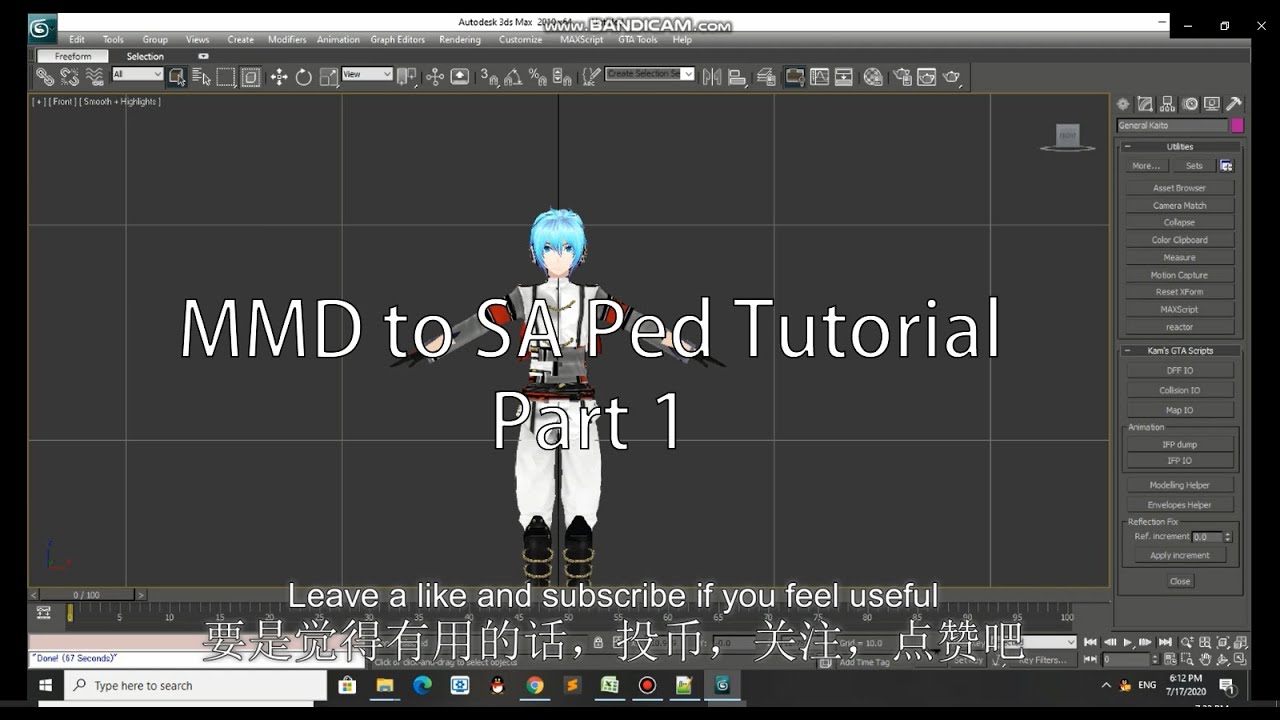
Task: Open Select by Name list
Action: [201, 76]
